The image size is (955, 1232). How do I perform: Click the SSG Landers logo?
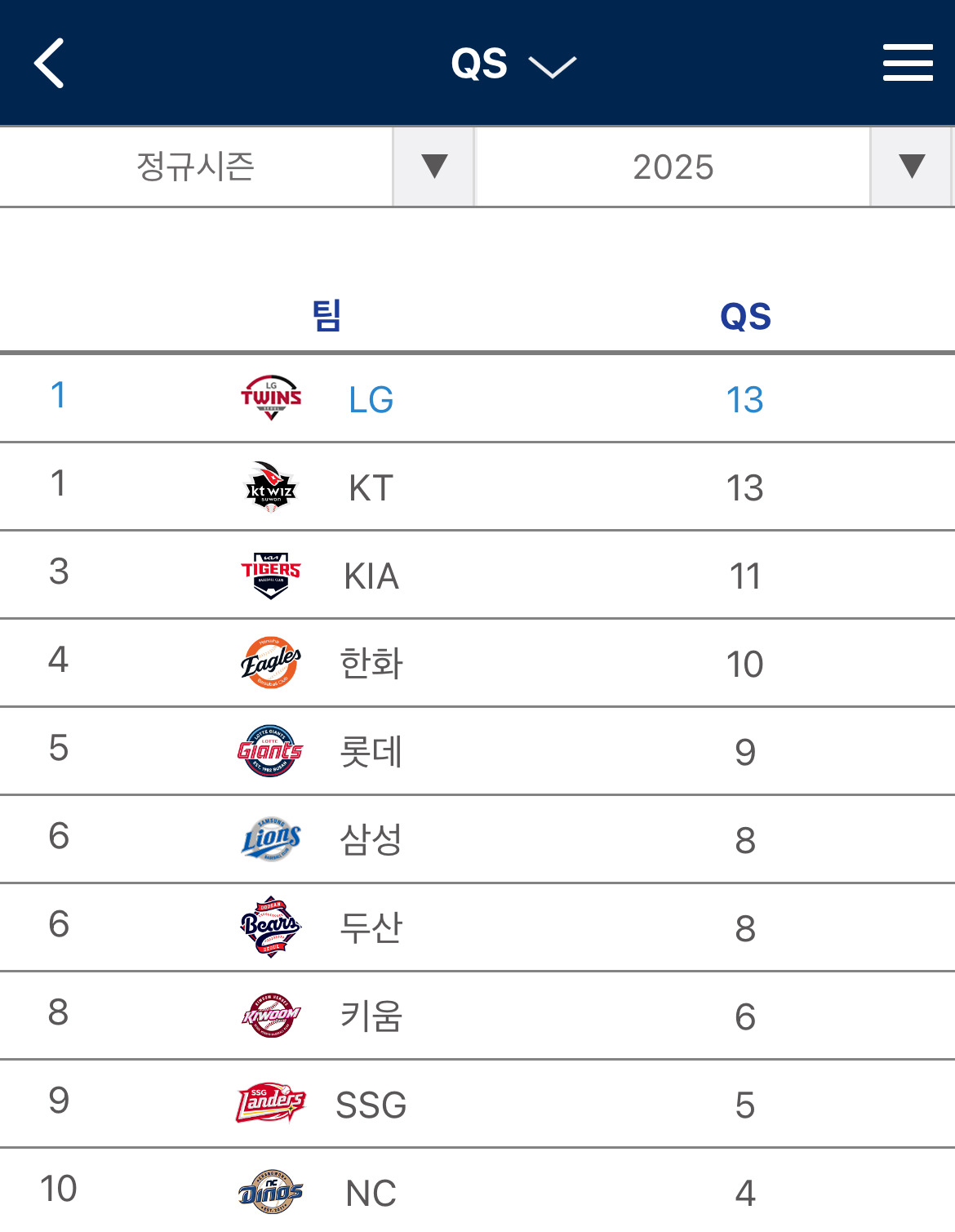pos(271,1104)
